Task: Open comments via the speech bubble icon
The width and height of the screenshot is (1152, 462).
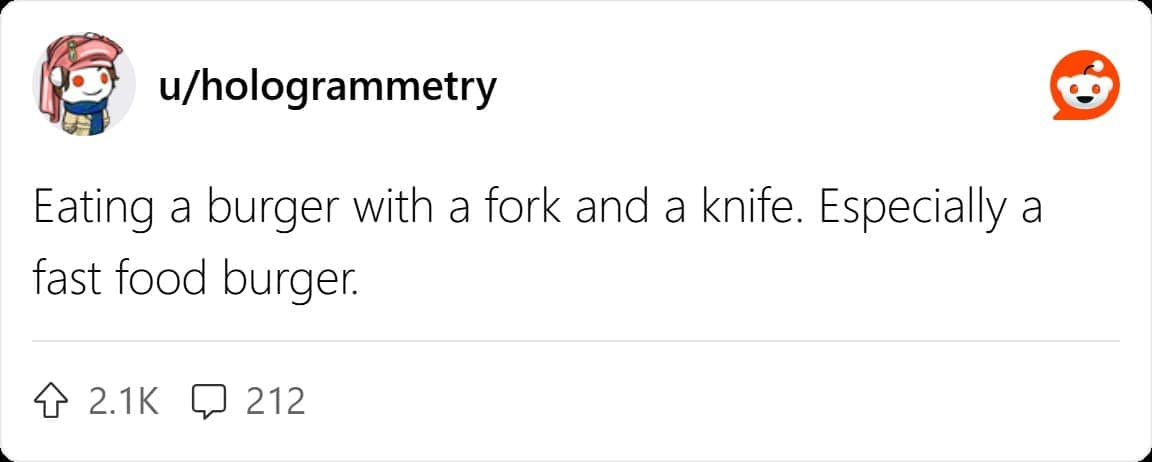Action: (x=209, y=401)
